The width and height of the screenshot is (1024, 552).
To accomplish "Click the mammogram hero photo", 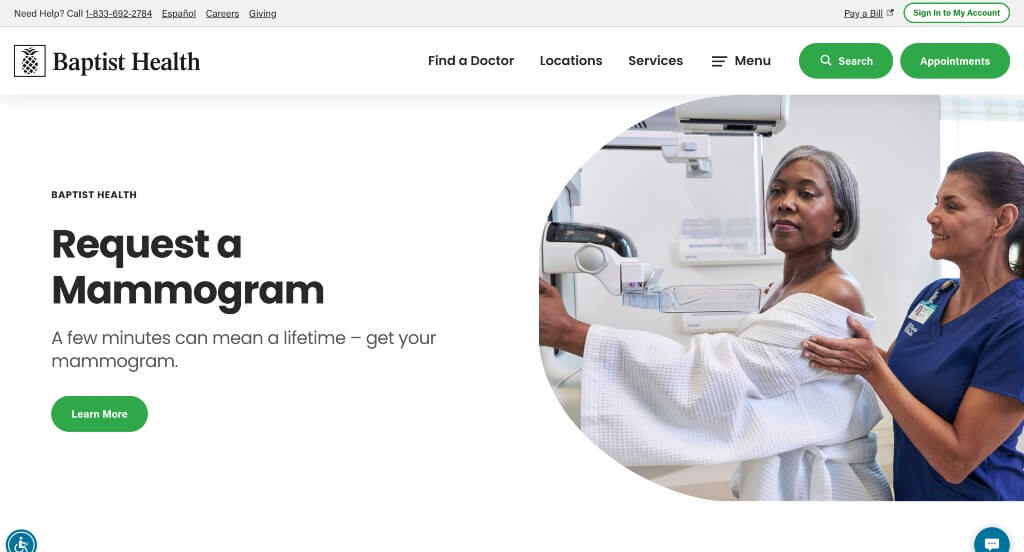I will (781, 298).
